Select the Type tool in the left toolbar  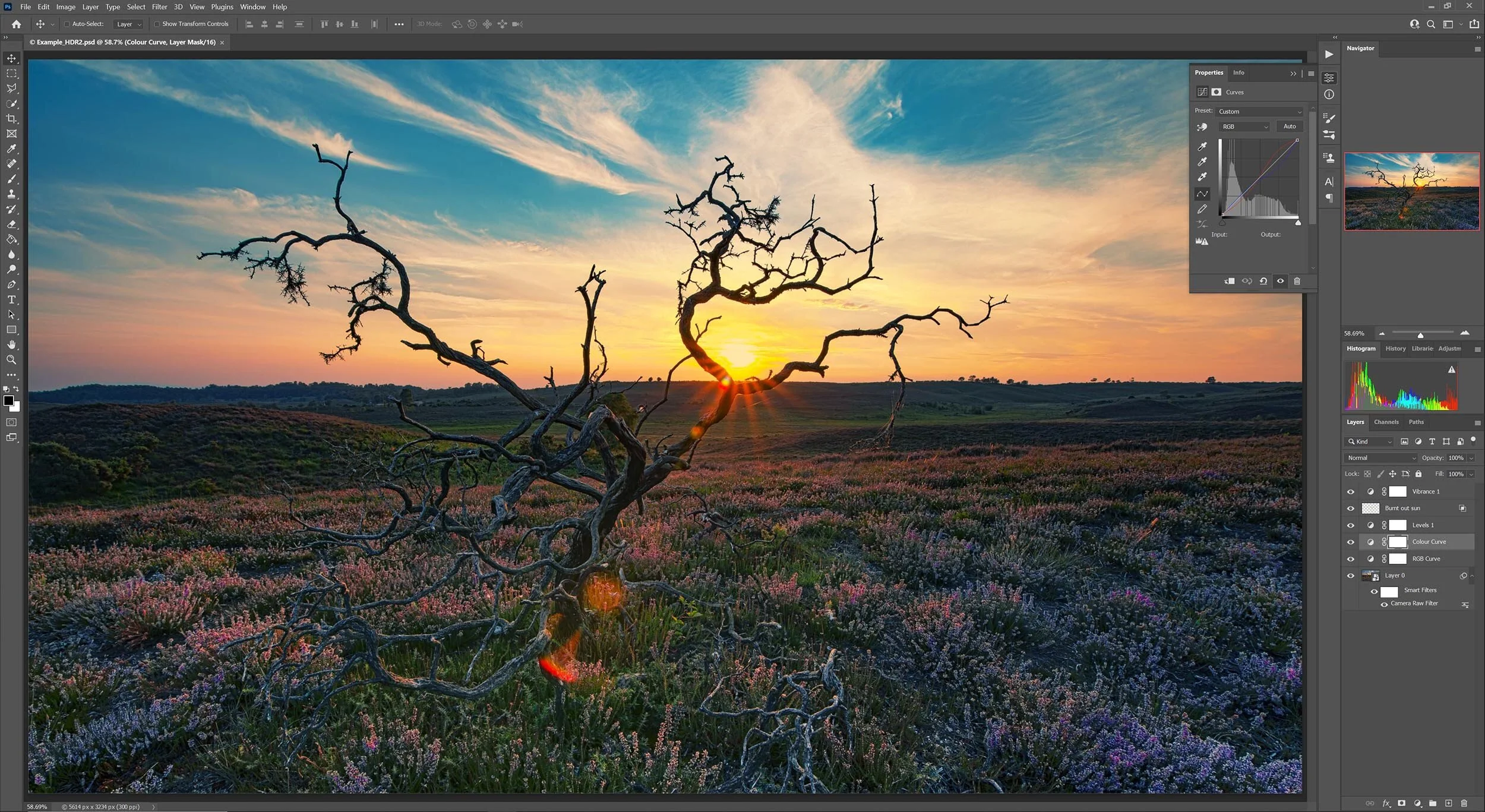11,299
